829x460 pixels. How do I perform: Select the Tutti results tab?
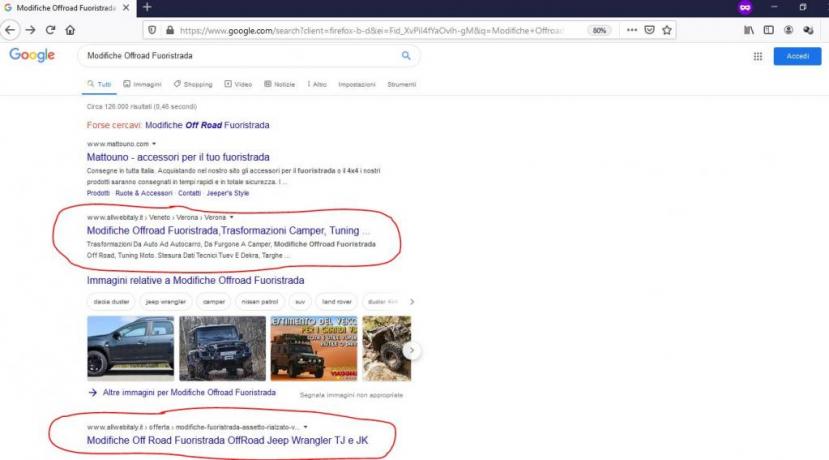click(x=99, y=84)
